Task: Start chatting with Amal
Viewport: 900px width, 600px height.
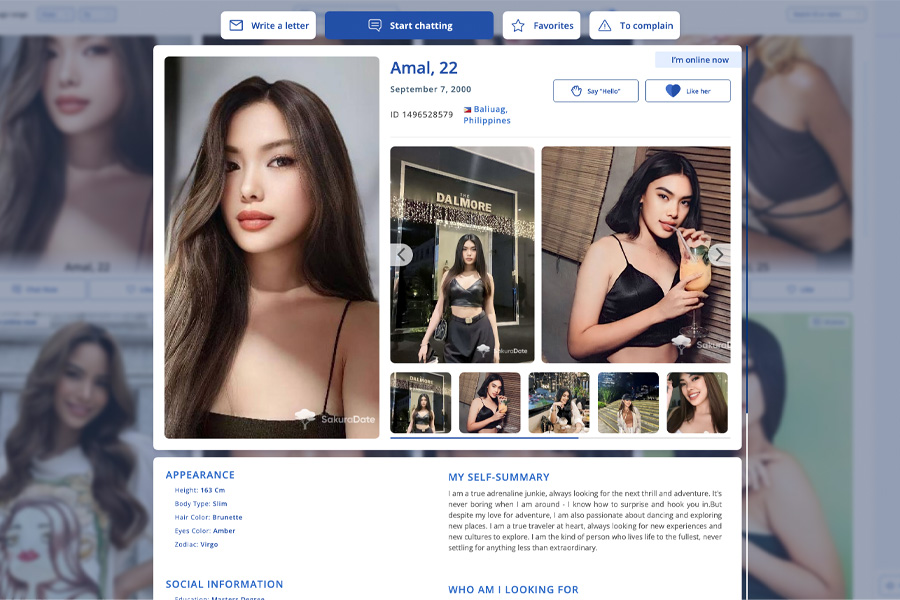Action: click(x=409, y=25)
